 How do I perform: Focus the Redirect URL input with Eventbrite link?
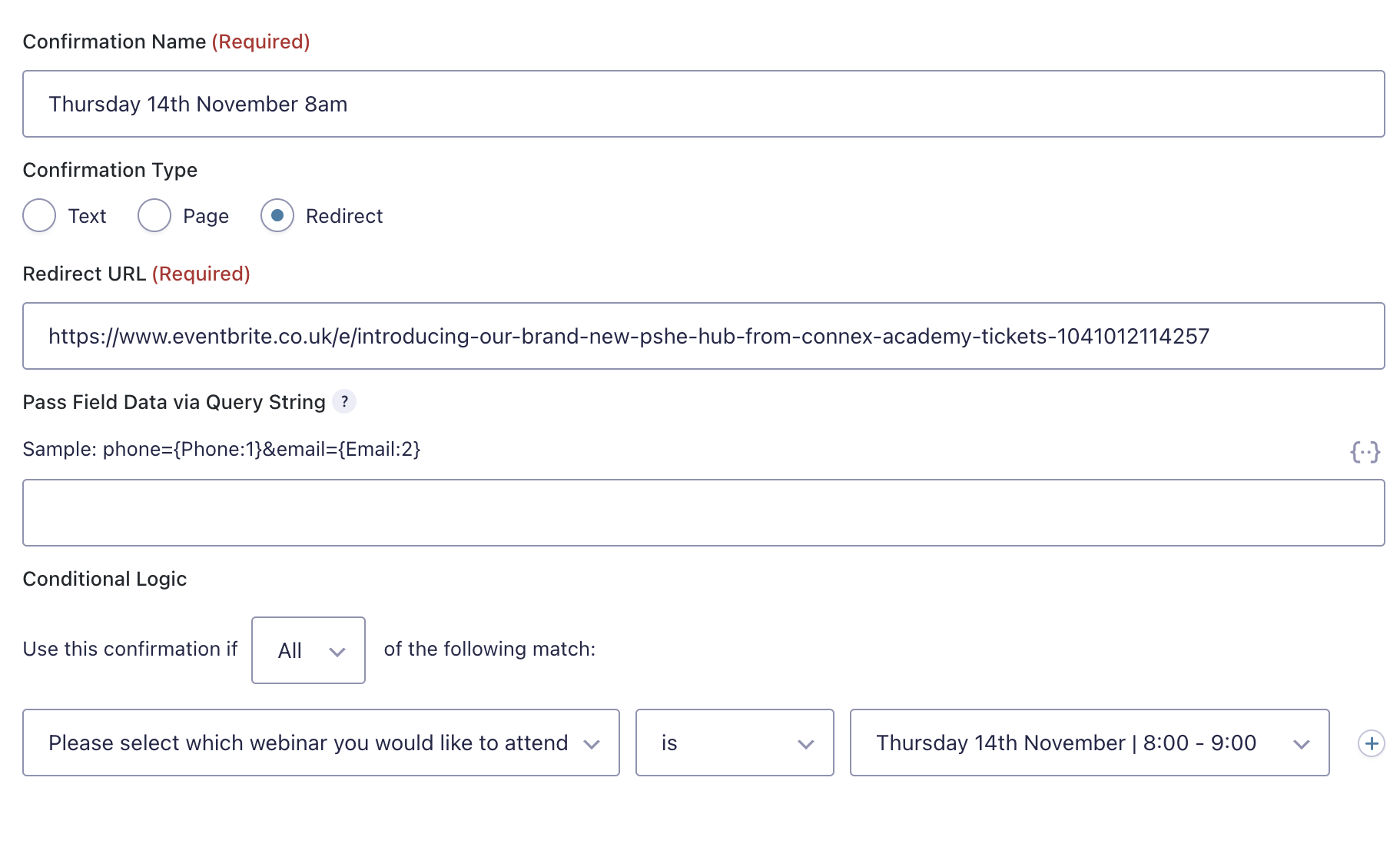pos(703,336)
